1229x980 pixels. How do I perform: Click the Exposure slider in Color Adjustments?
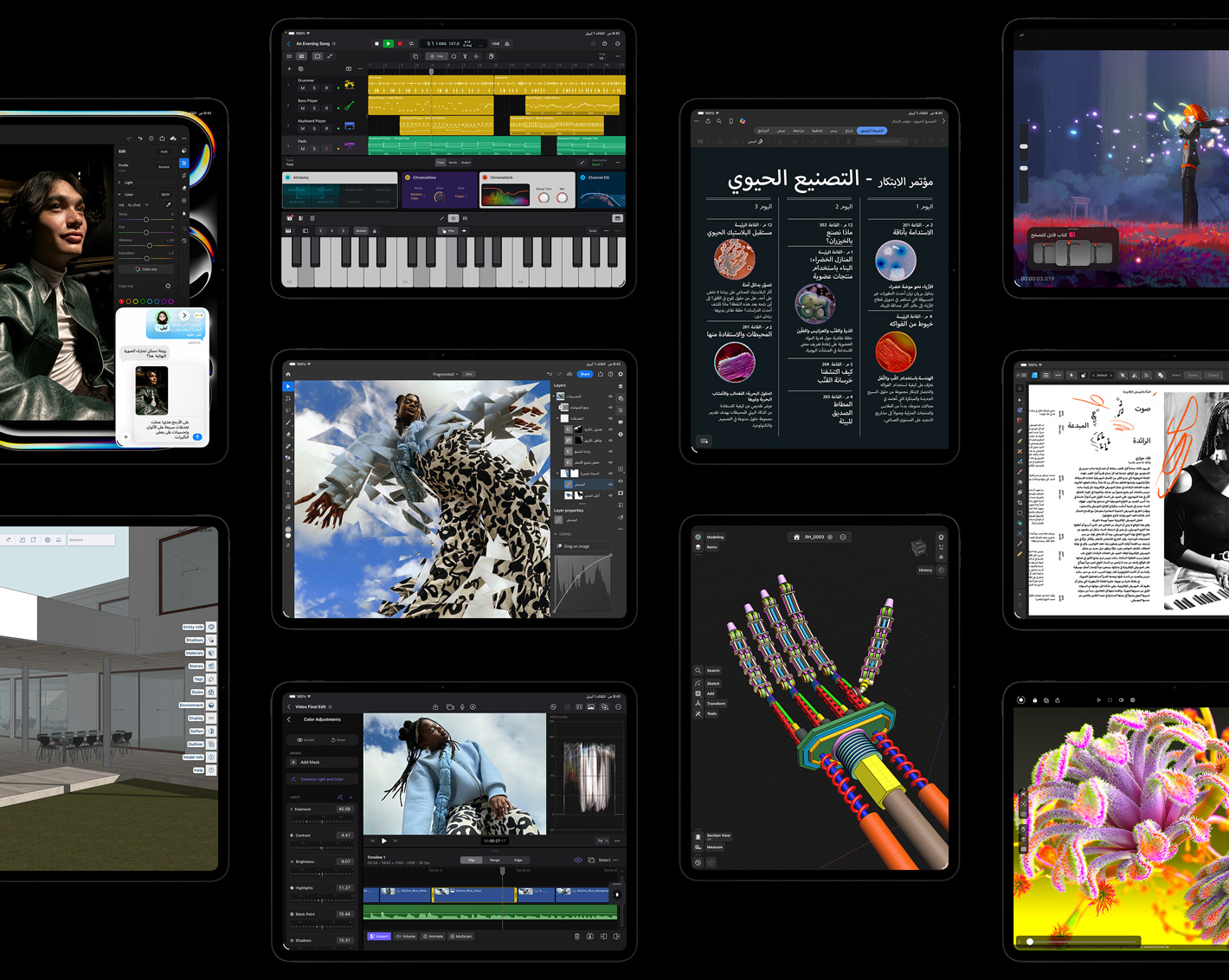click(x=322, y=821)
